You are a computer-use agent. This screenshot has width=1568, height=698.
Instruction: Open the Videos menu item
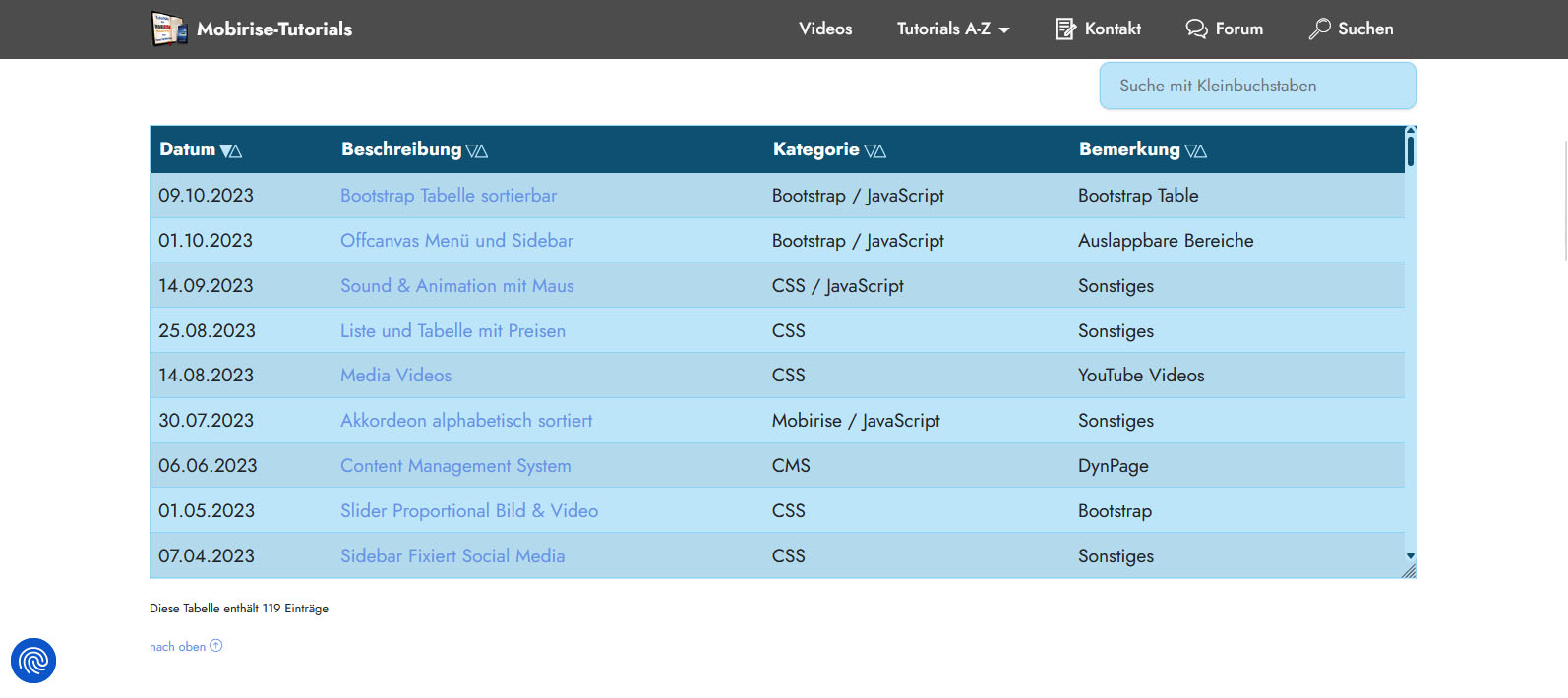click(x=825, y=29)
